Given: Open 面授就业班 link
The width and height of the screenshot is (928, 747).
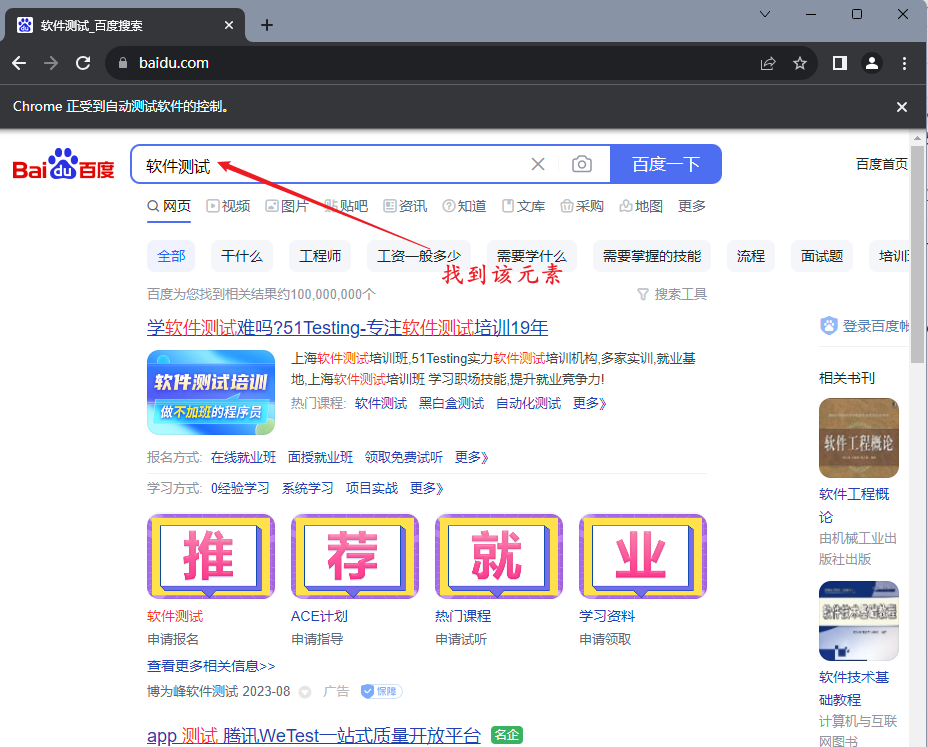Looking at the screenshot, I should coord(320,458).
